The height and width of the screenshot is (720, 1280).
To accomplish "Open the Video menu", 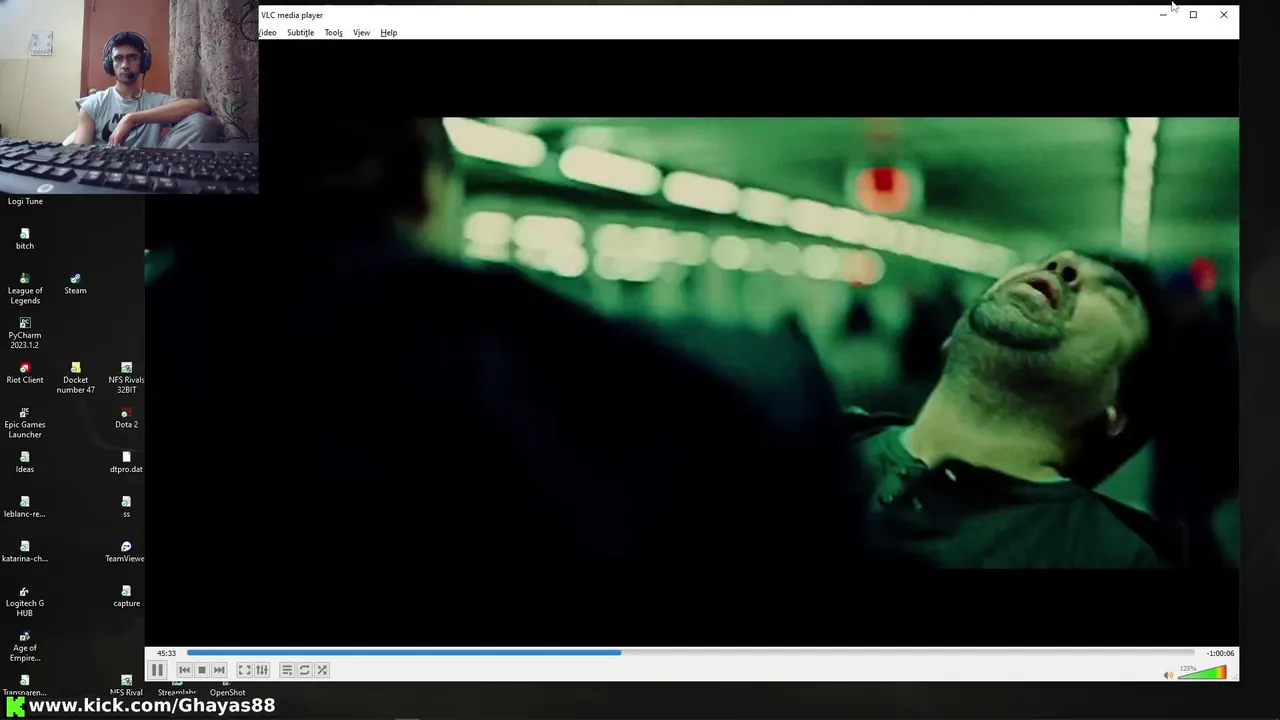I will tap(268, 33).
